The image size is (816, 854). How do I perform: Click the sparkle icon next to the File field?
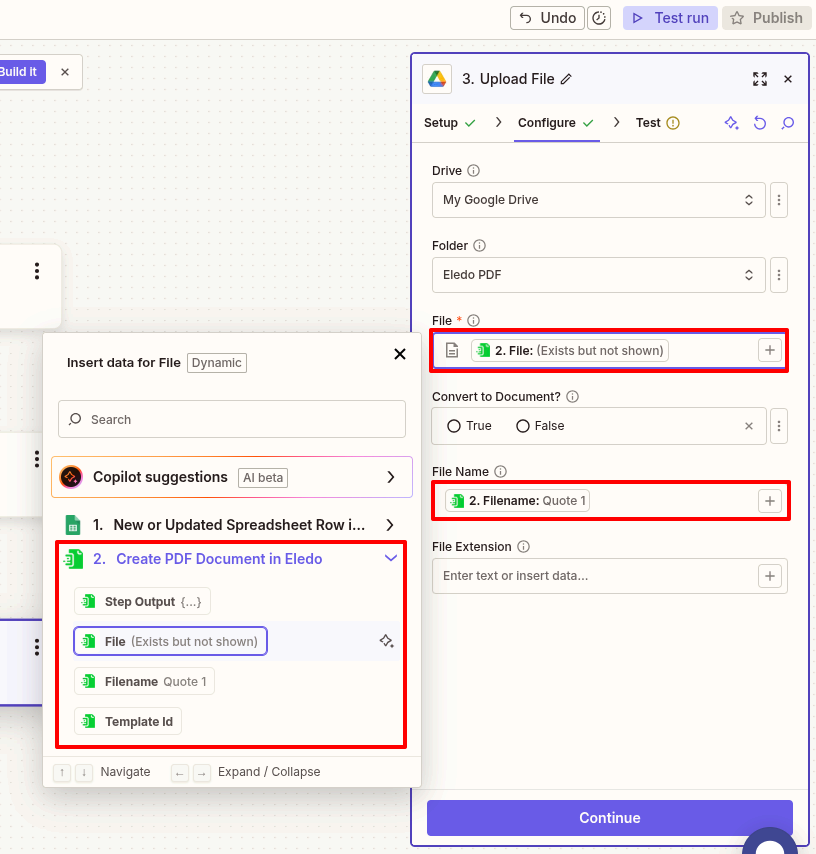386,641
